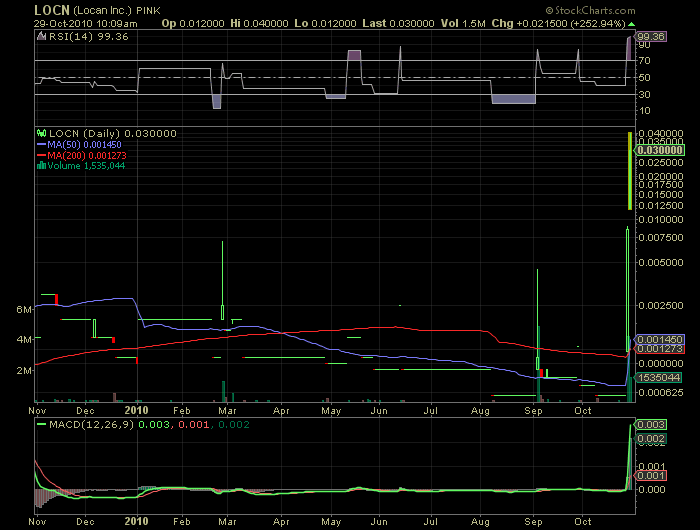Click the tall green candle at far right

pyautogui.click(x=629, y=170)
